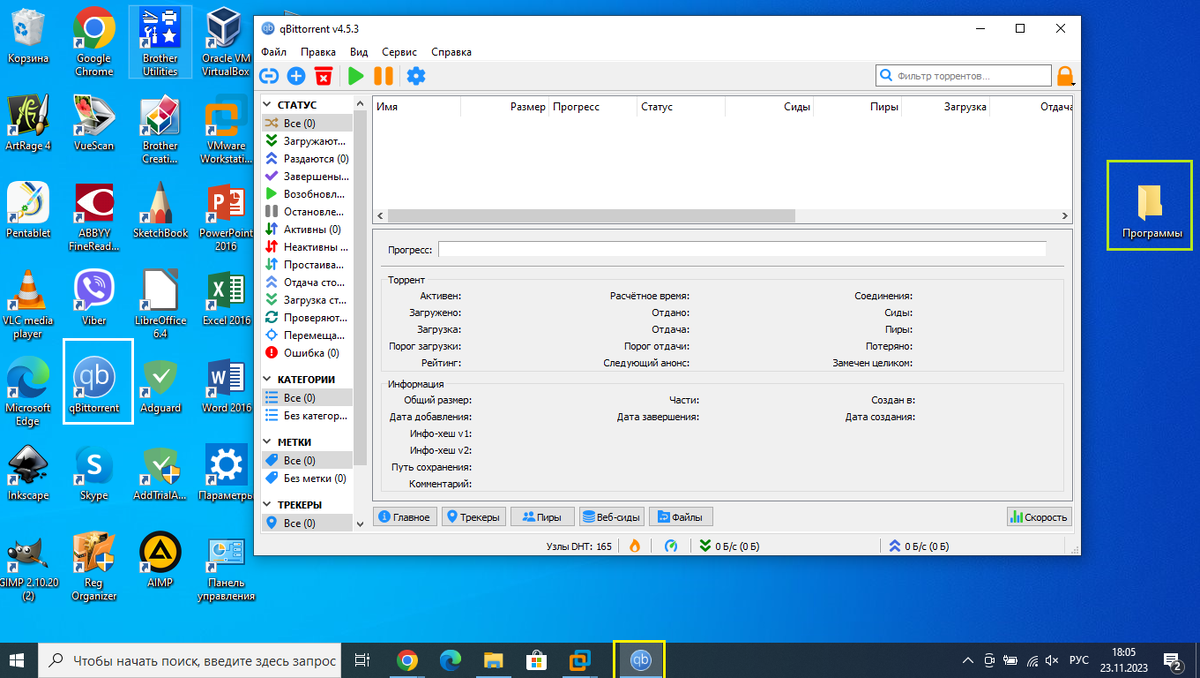1200x678 pixels.
Task: Click the Фильтр торрентов search field
Action: (963, 76)
